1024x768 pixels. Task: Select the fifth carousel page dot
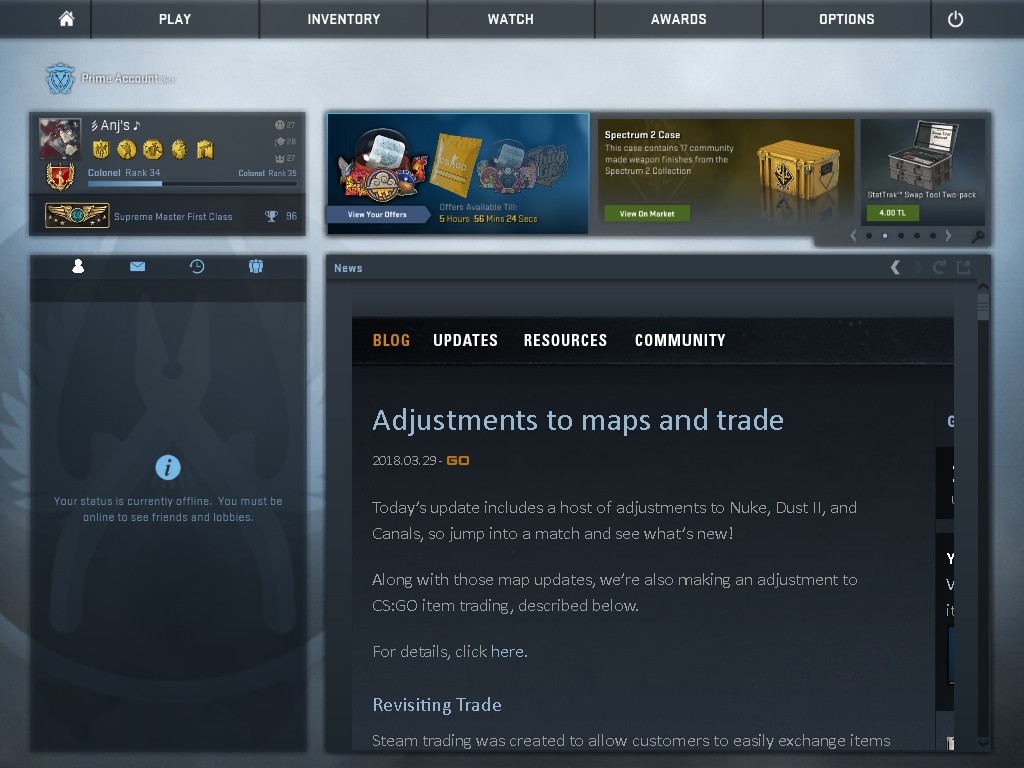point(933,236)
